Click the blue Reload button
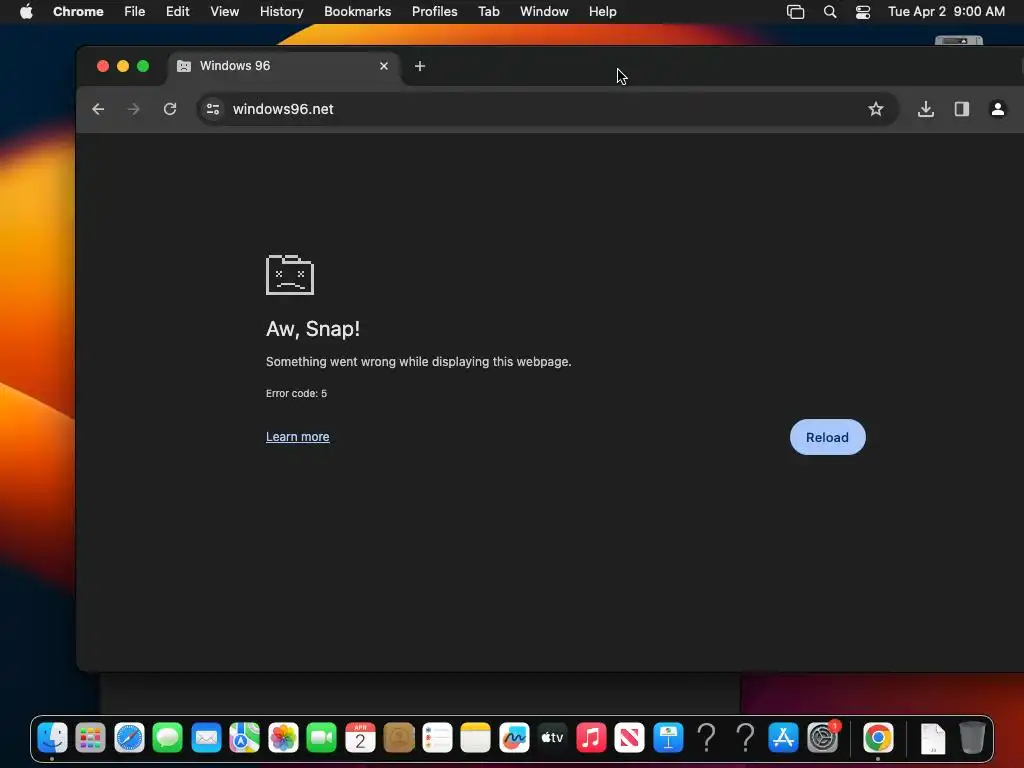1024x768 pixels. point(827,437)
